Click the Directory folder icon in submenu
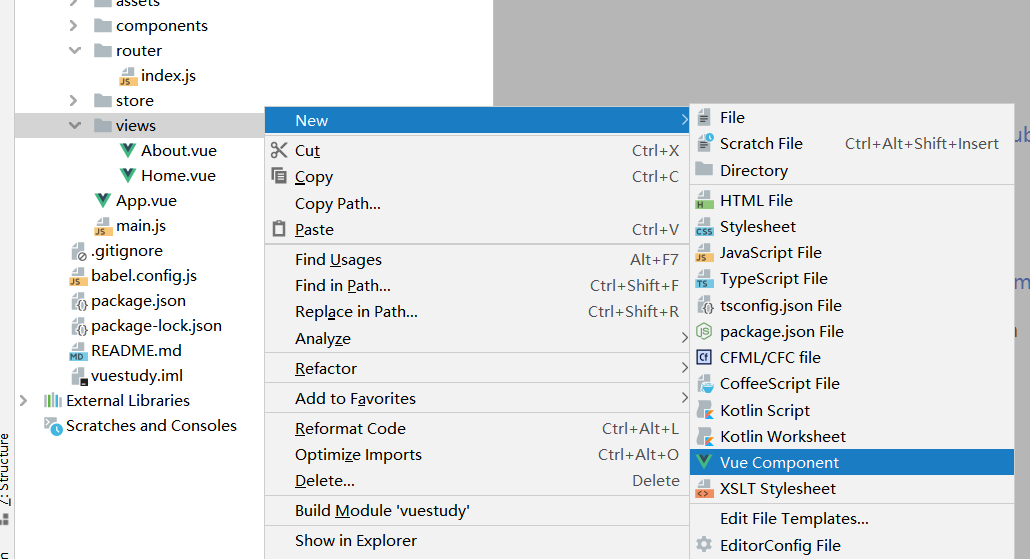 704,169
